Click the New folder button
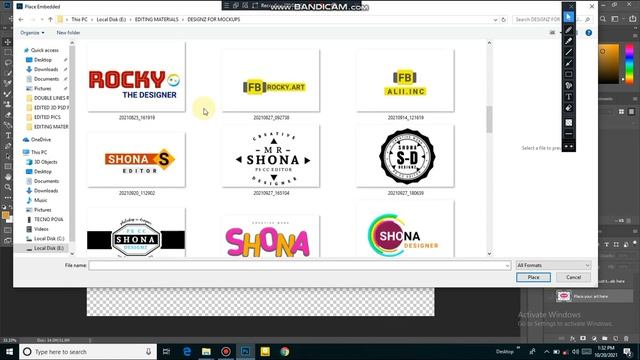The height and width of the screenshot is (360, 640). [x=68, y=33]
